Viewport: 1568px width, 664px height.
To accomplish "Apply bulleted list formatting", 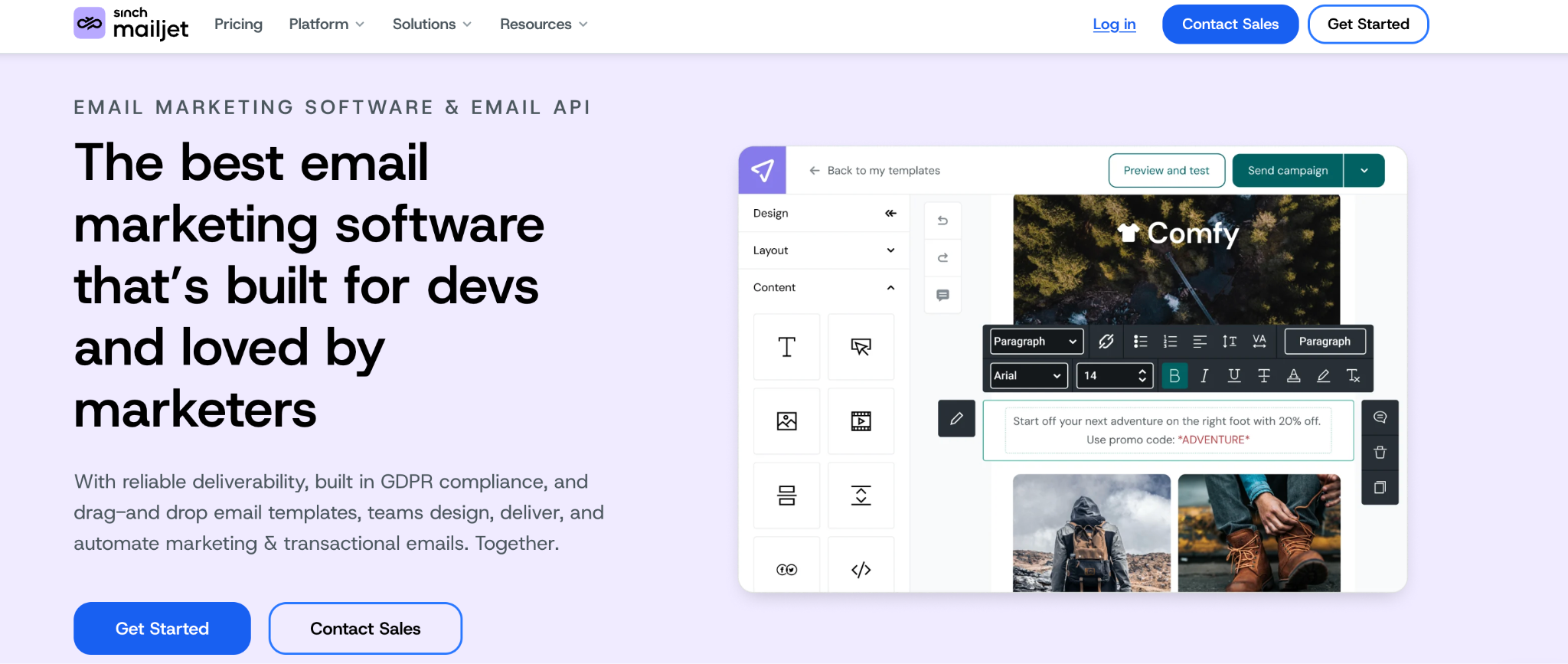I will pos(1141,342).
